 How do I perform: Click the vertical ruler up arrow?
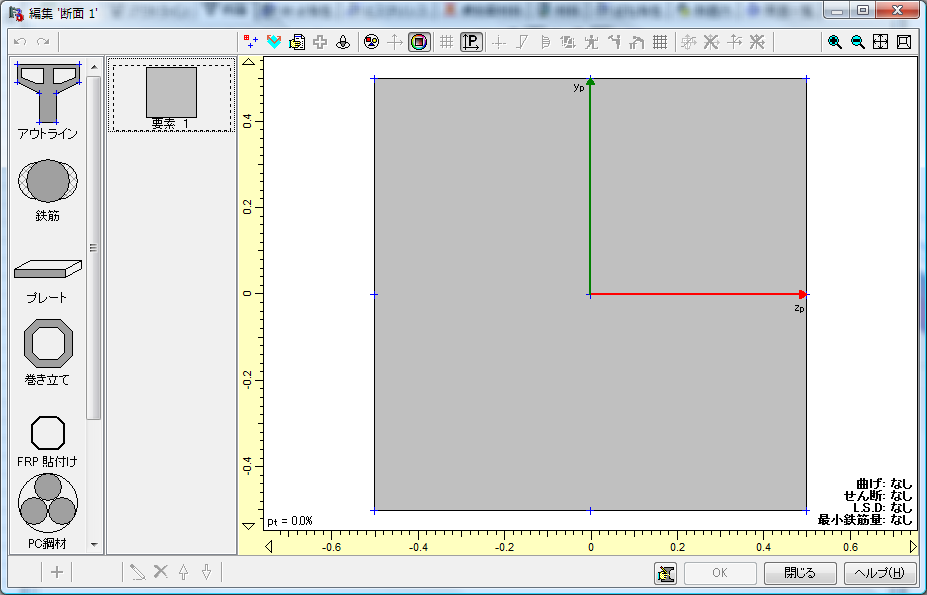pos(249,62)
